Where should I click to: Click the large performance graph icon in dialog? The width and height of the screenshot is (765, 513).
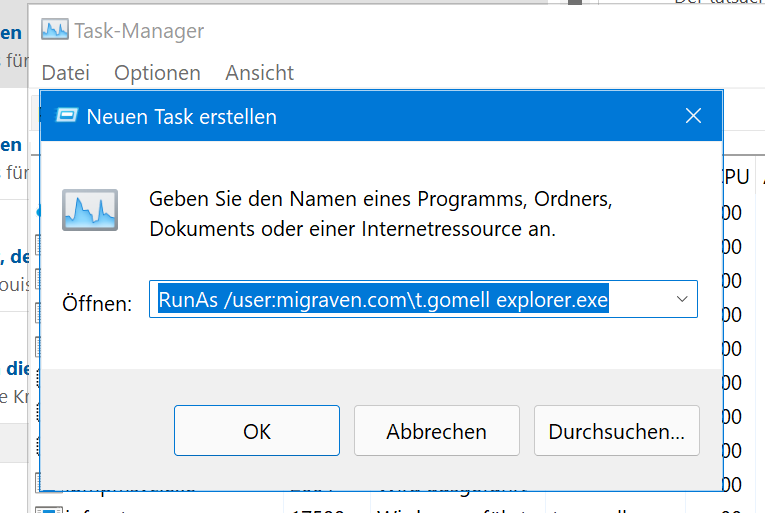(90, 210)
